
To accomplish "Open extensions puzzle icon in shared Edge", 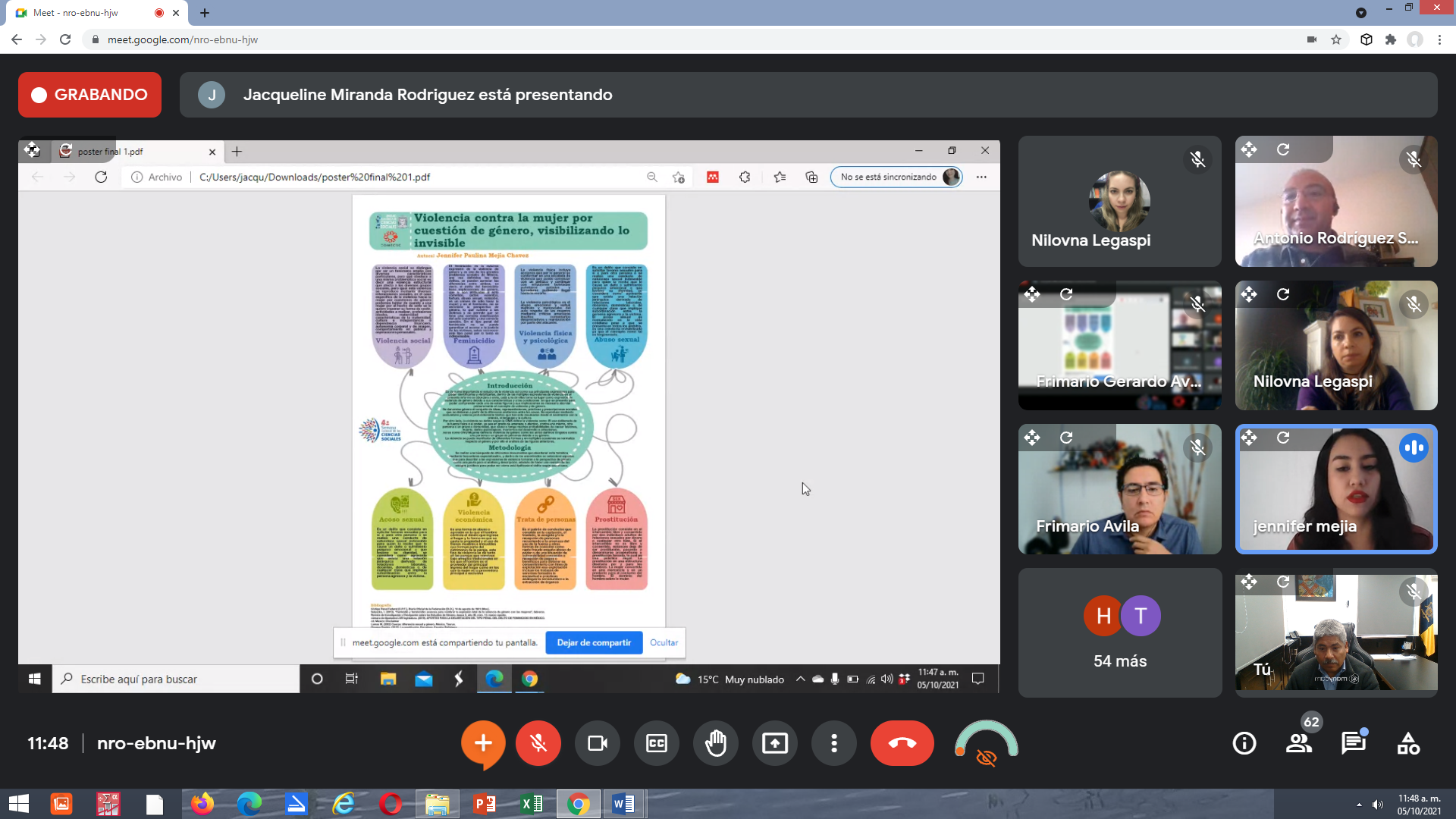I will [745, 177].
